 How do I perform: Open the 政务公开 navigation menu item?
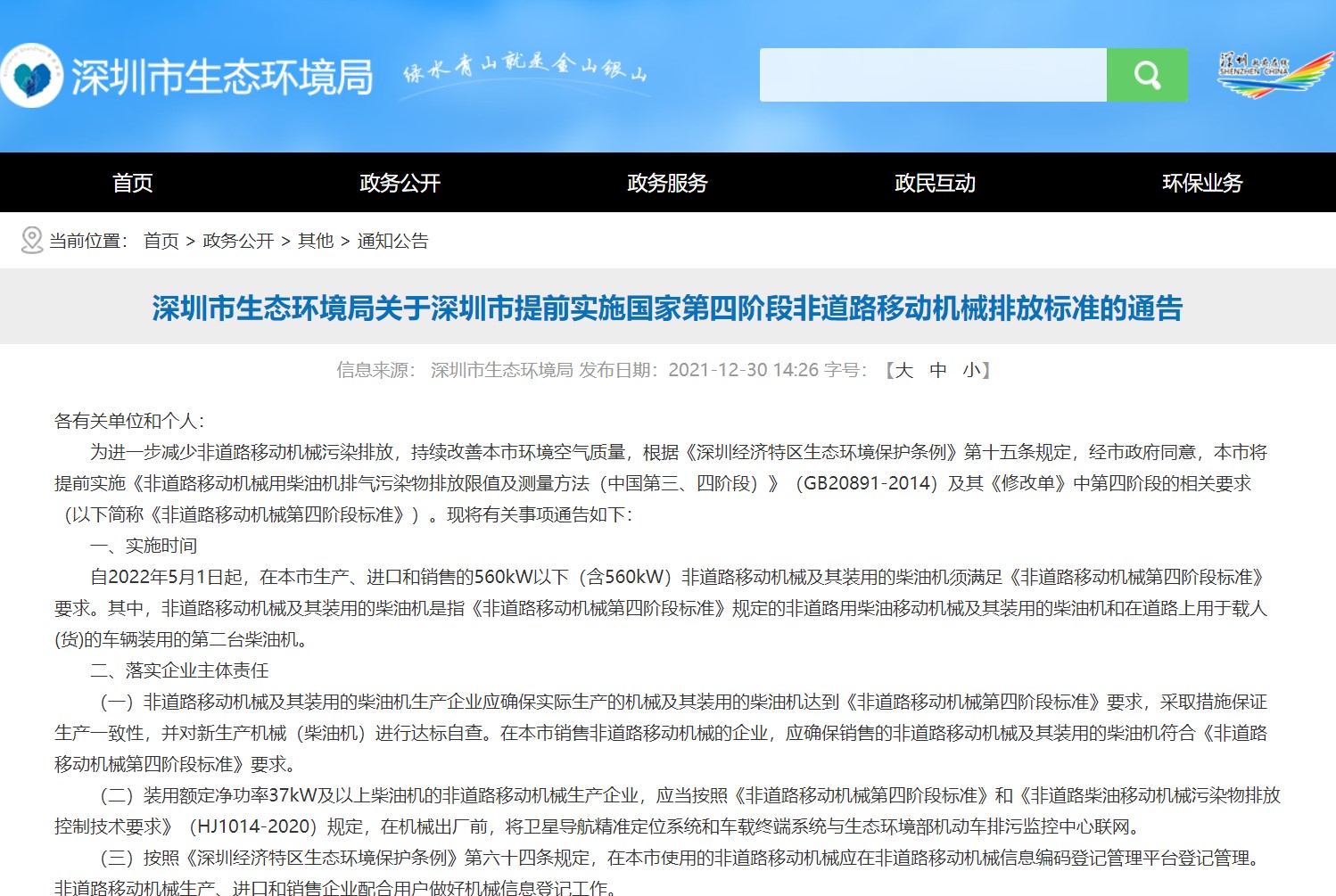400,183
